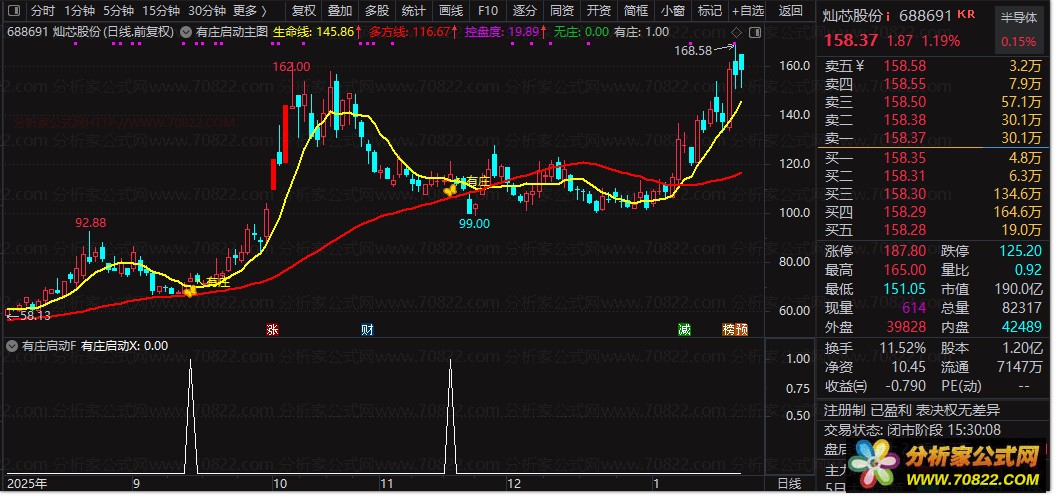Click the red info icon after 灿芯股份

[888, 16]
